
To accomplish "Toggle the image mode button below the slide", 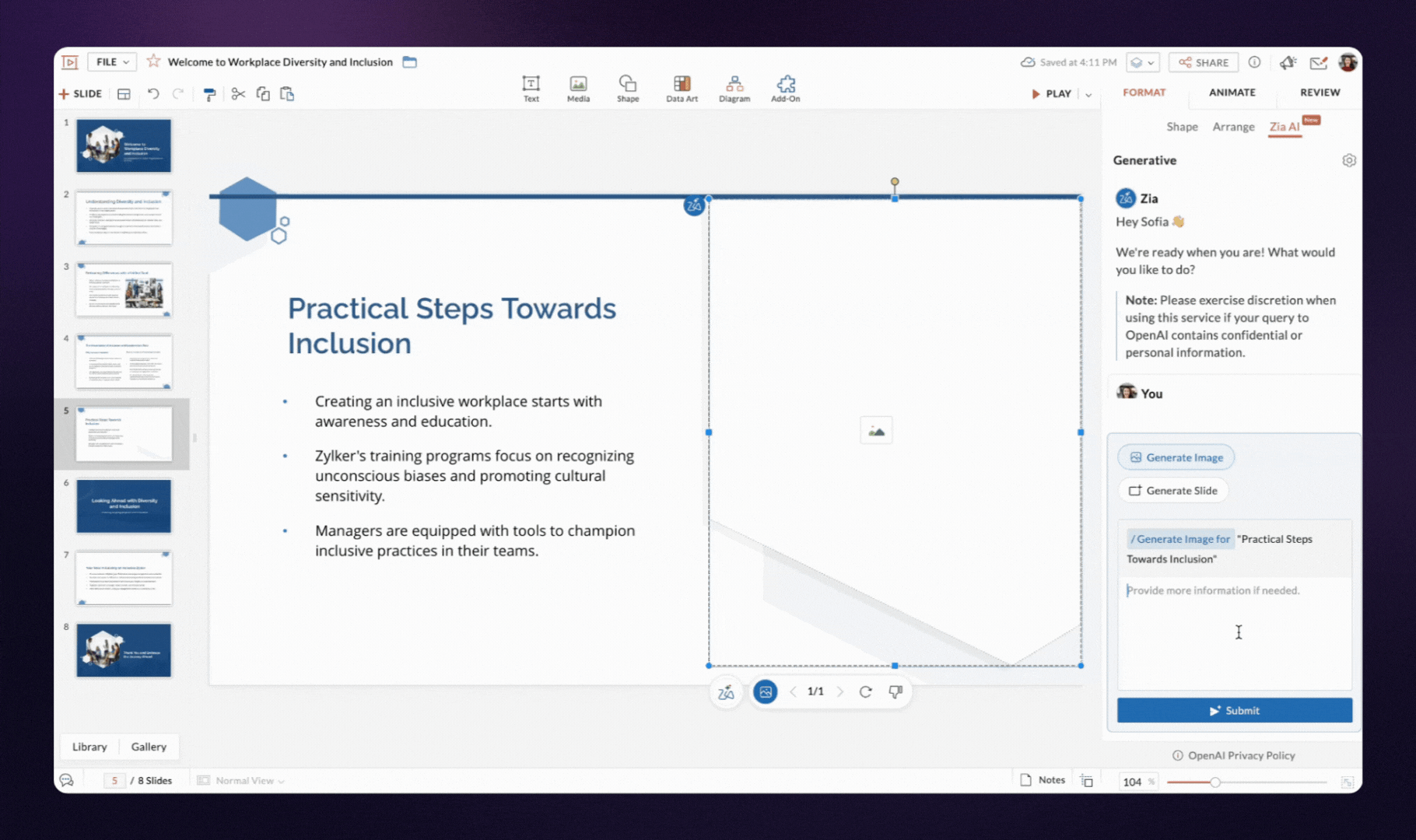I will (x=766, y=691).
